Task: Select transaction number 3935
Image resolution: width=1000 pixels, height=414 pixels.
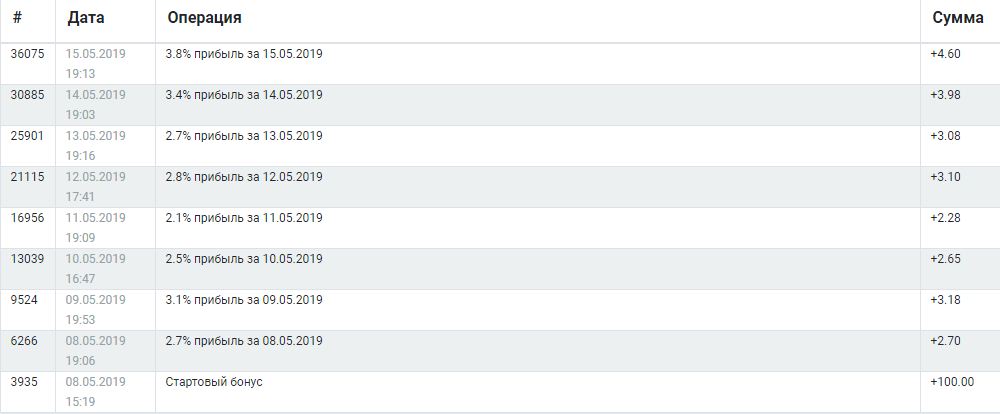Action: pyautogui.click(x=24, y=382)
